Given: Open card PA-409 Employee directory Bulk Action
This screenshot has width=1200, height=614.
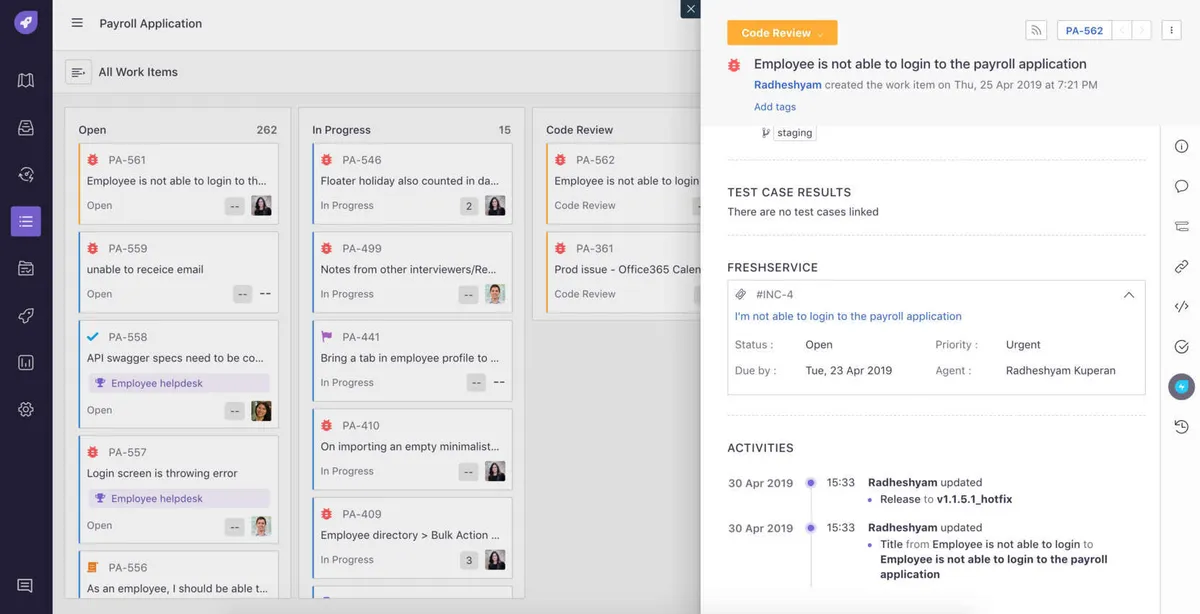Looking at the screenshot, I should coord(412,537).
